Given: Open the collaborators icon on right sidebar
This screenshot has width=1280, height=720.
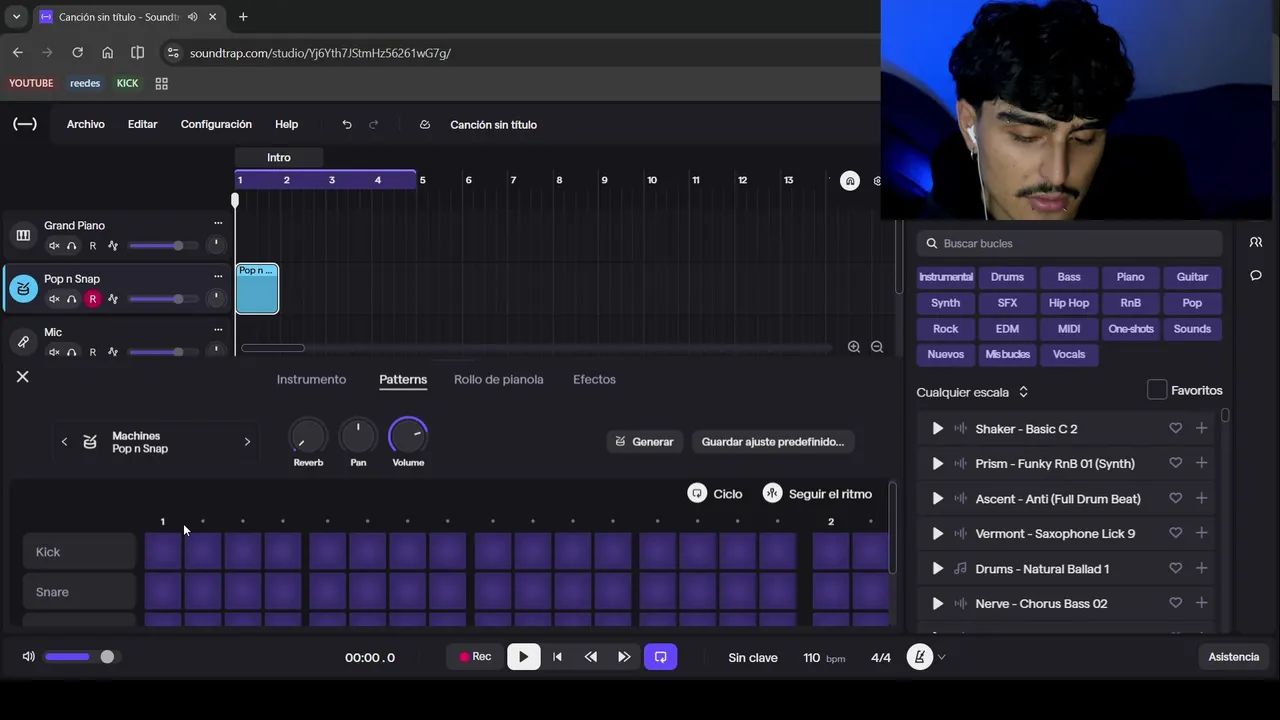Looking at the screenshot, I should [x=1256, y=243].
